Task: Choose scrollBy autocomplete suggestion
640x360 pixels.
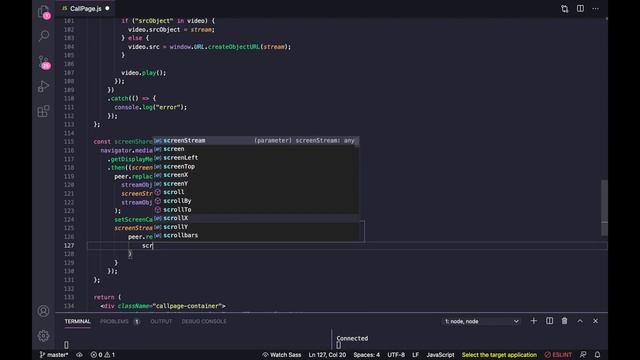Action: (256, 201)
